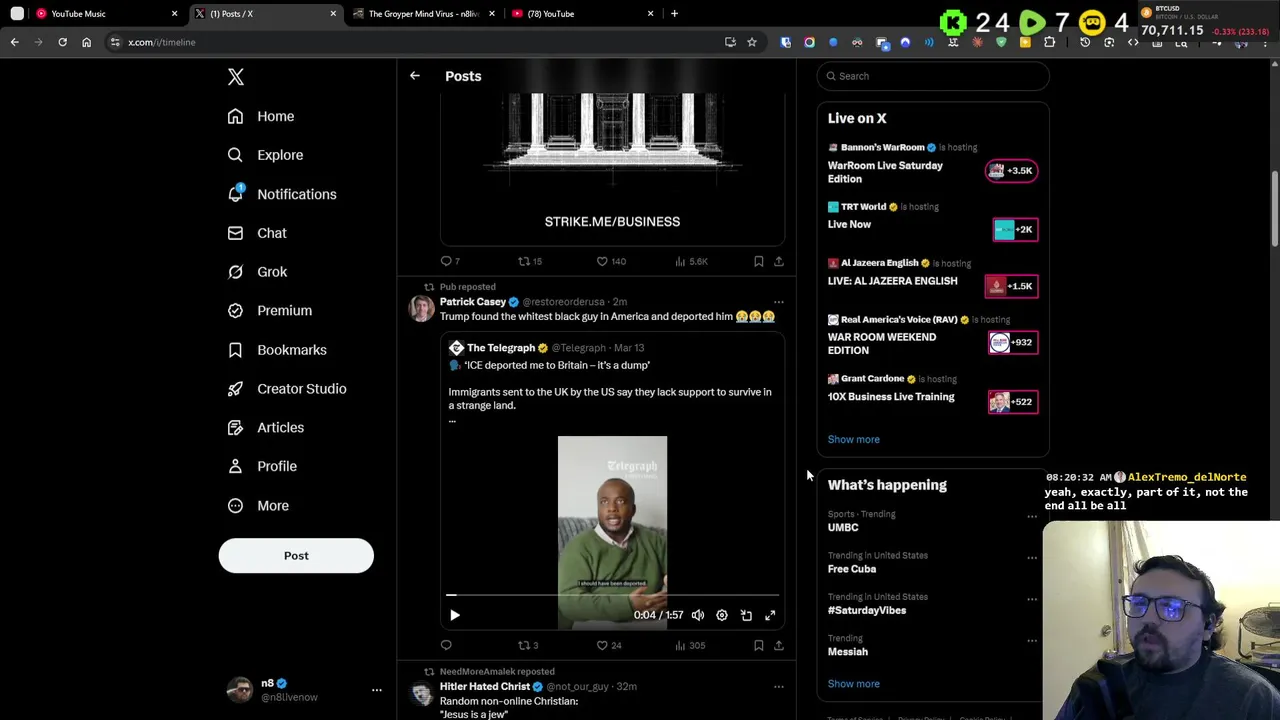
Task: Enter video fullscreen
Action: pos(770,615)
